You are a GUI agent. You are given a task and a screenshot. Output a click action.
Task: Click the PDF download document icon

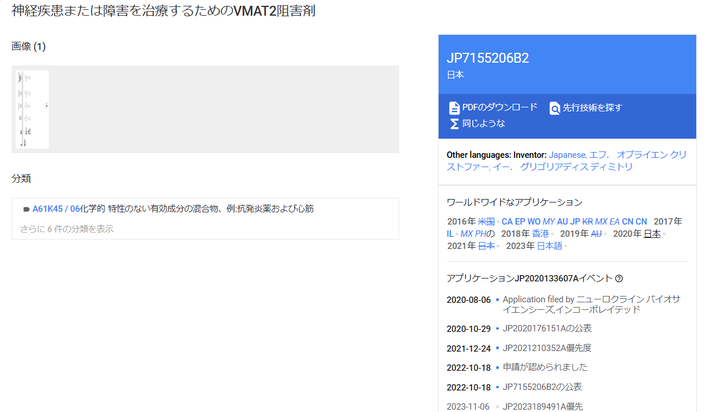point(454,108)
